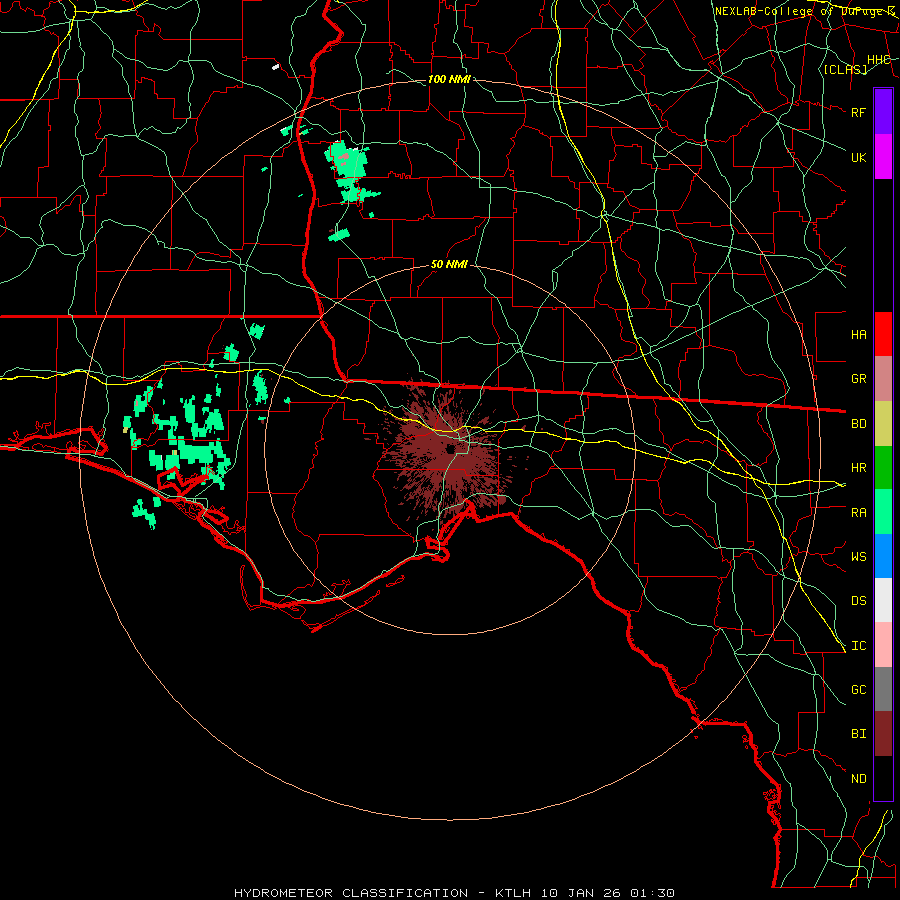Click the "HHC" product code text
The image size is (900, 900).
[x=878, y=60]
